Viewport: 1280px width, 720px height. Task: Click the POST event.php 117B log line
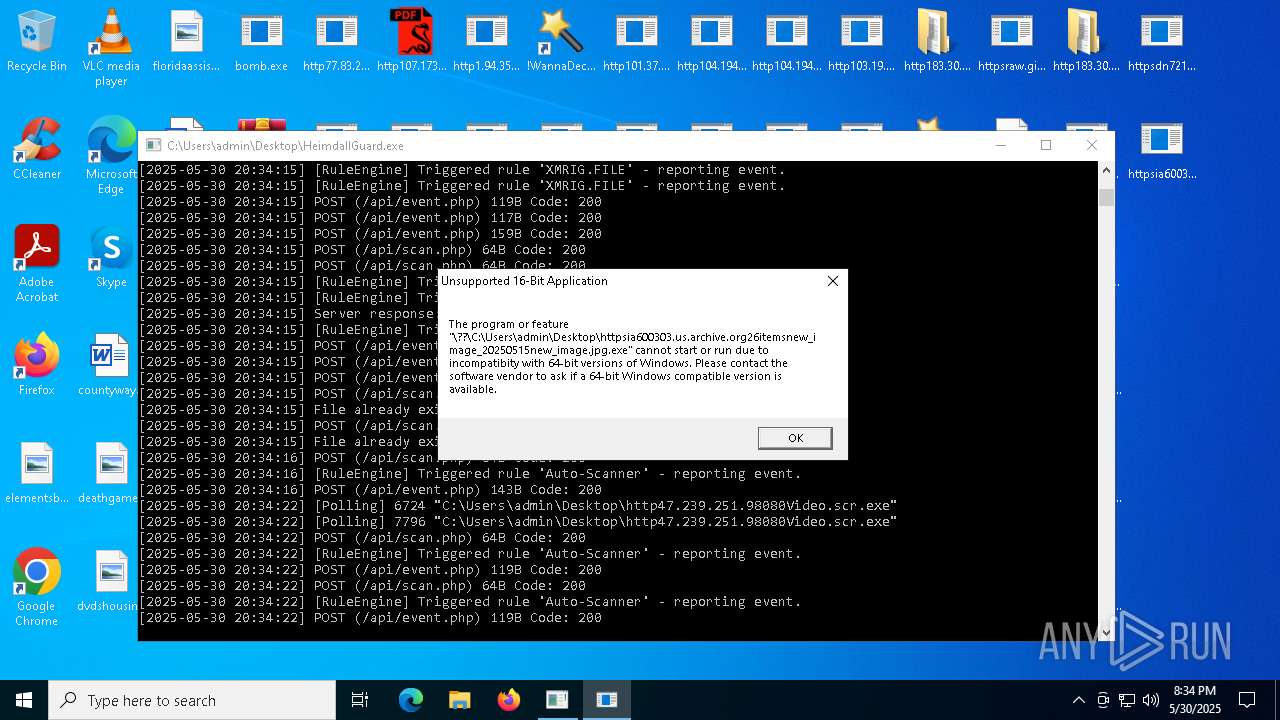tap(370, 218)
